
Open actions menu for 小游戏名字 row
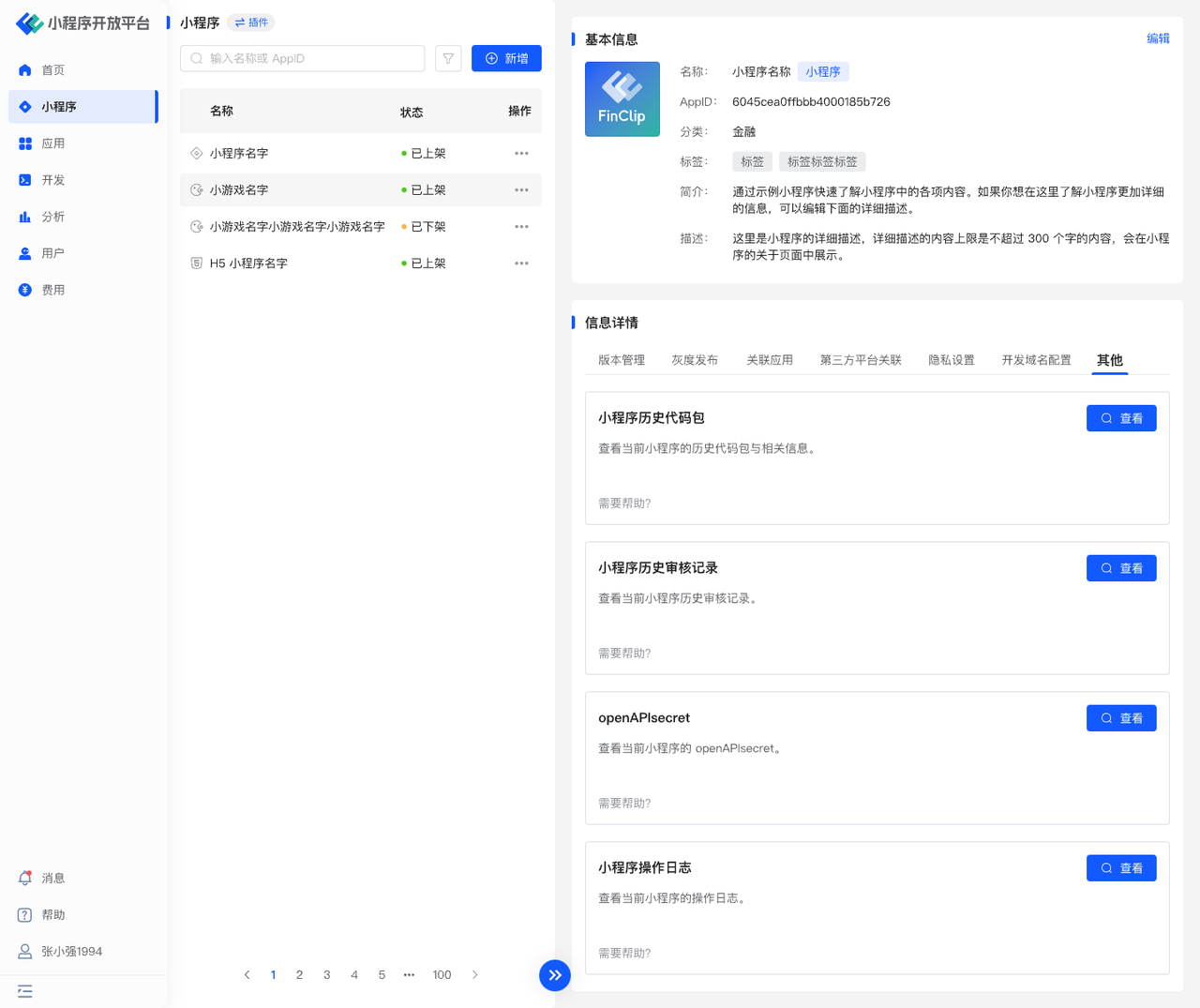coord(521,190)
